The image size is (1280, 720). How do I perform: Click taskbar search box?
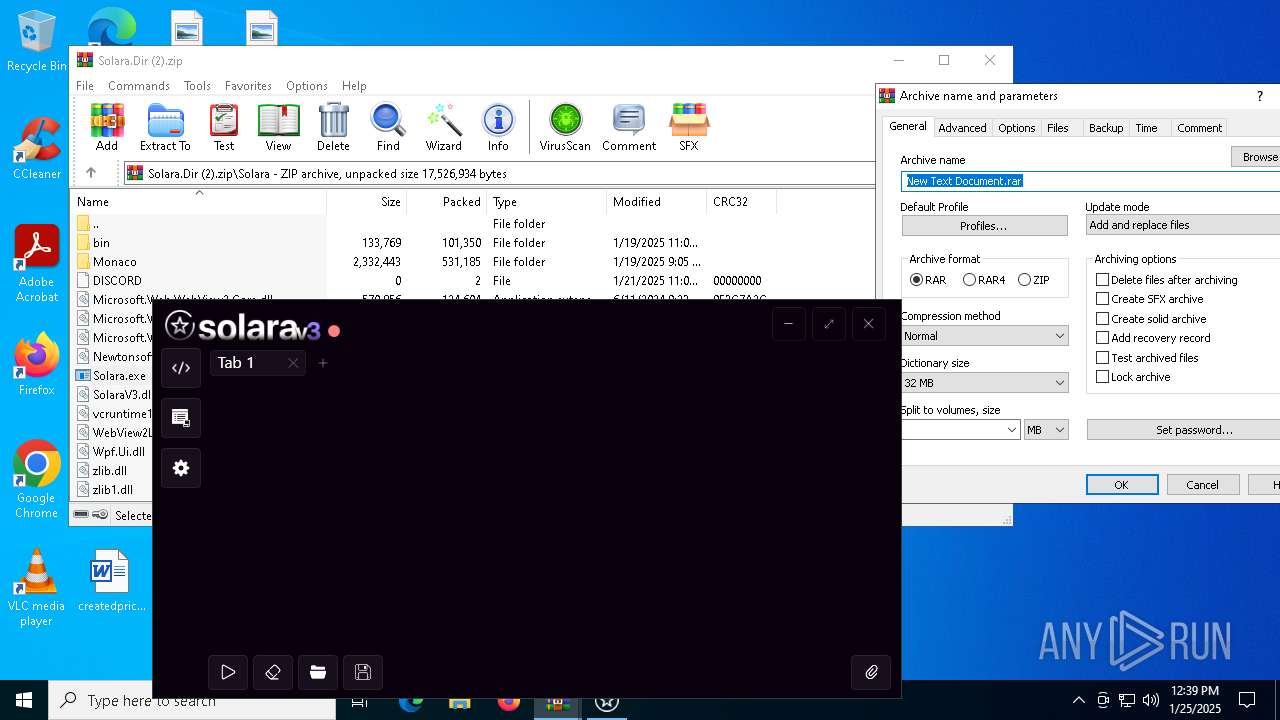click(192, 700)
